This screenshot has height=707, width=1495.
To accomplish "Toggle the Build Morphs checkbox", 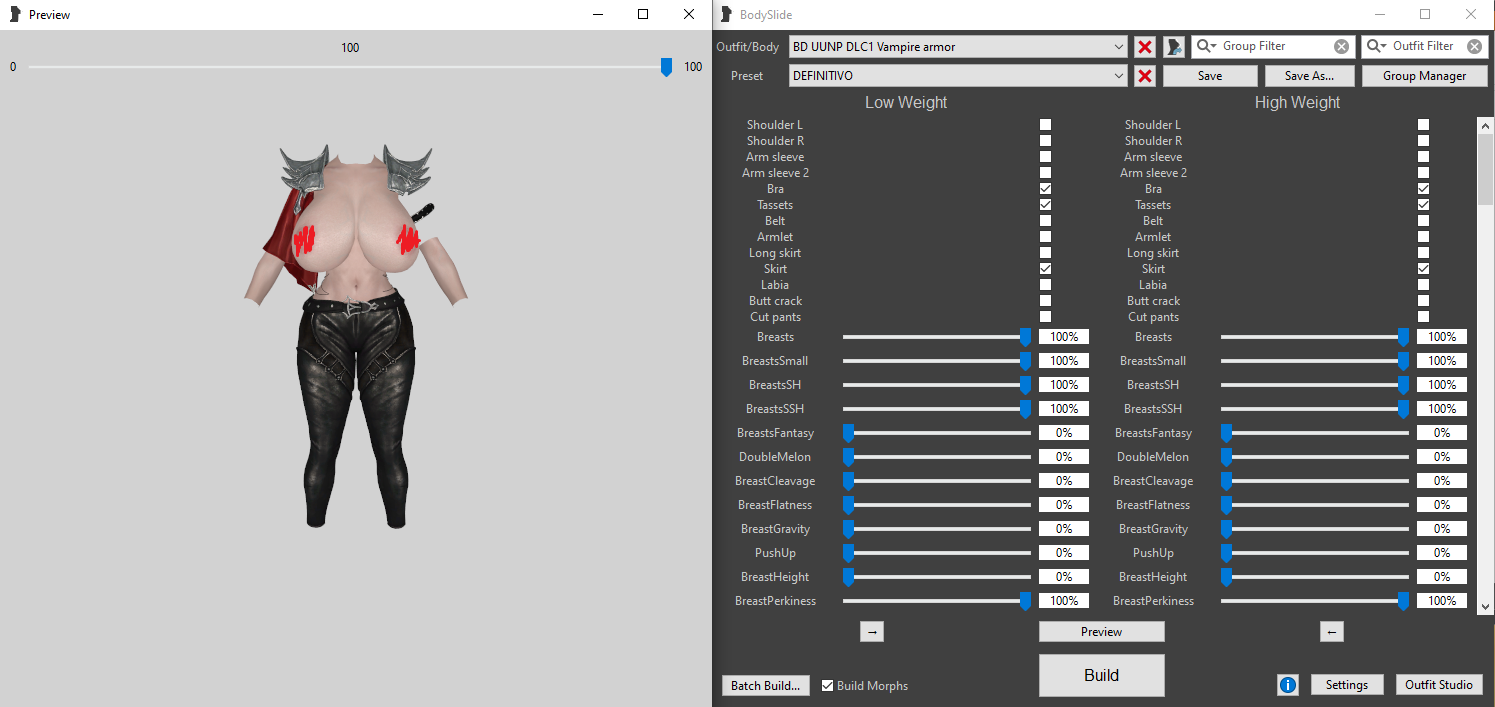I will point(827,685).
